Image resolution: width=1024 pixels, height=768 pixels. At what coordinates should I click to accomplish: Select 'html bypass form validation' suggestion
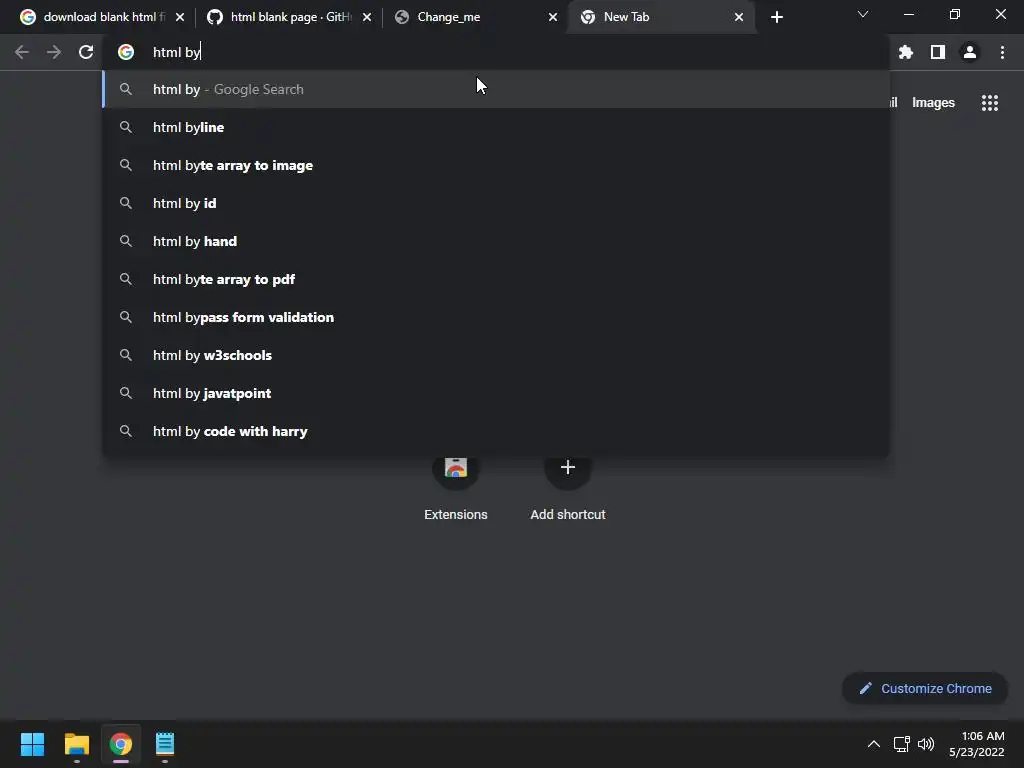(495, 317)
